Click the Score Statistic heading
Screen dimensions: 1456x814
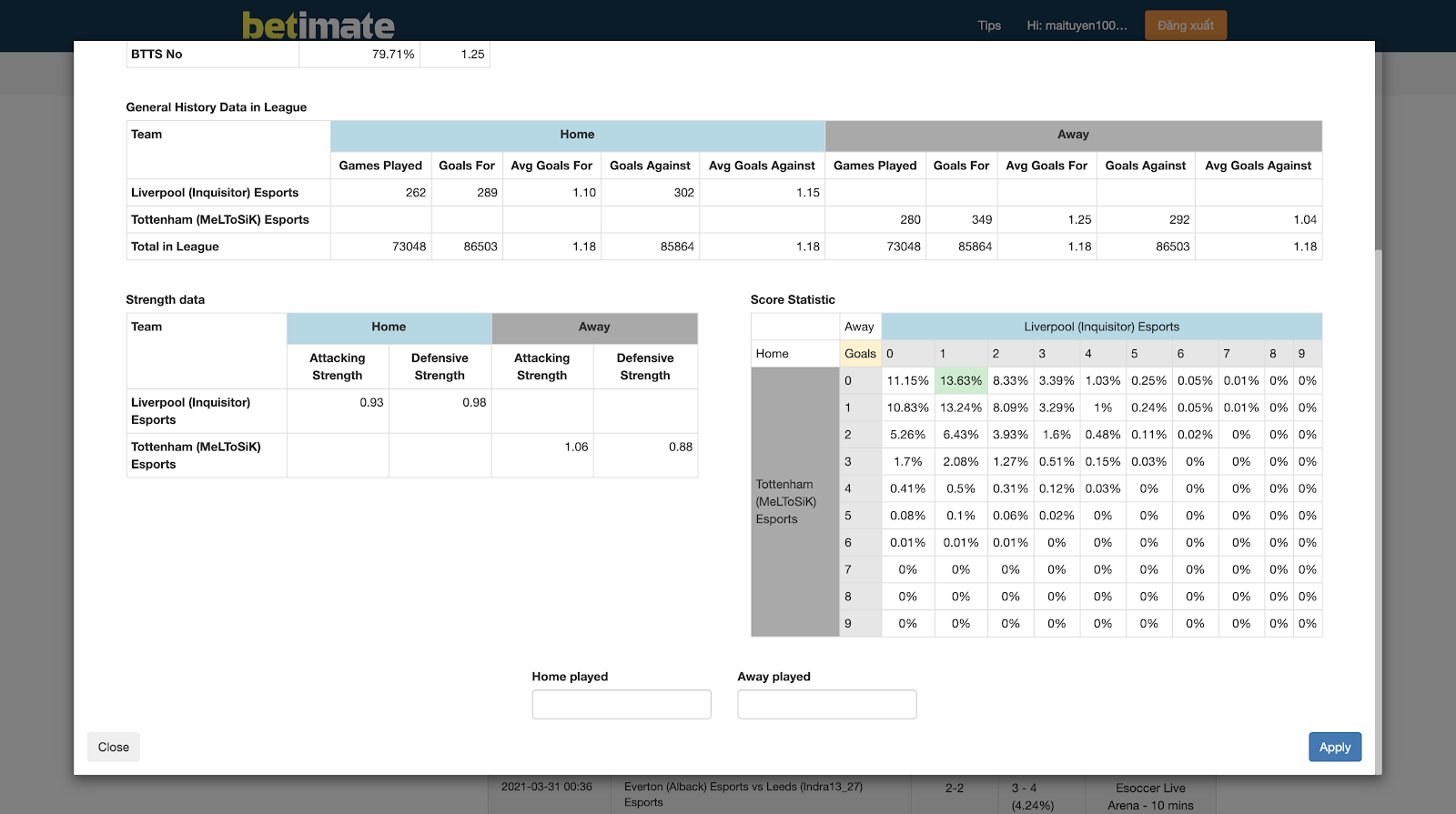pyautogui.click(x=793, y=299)
